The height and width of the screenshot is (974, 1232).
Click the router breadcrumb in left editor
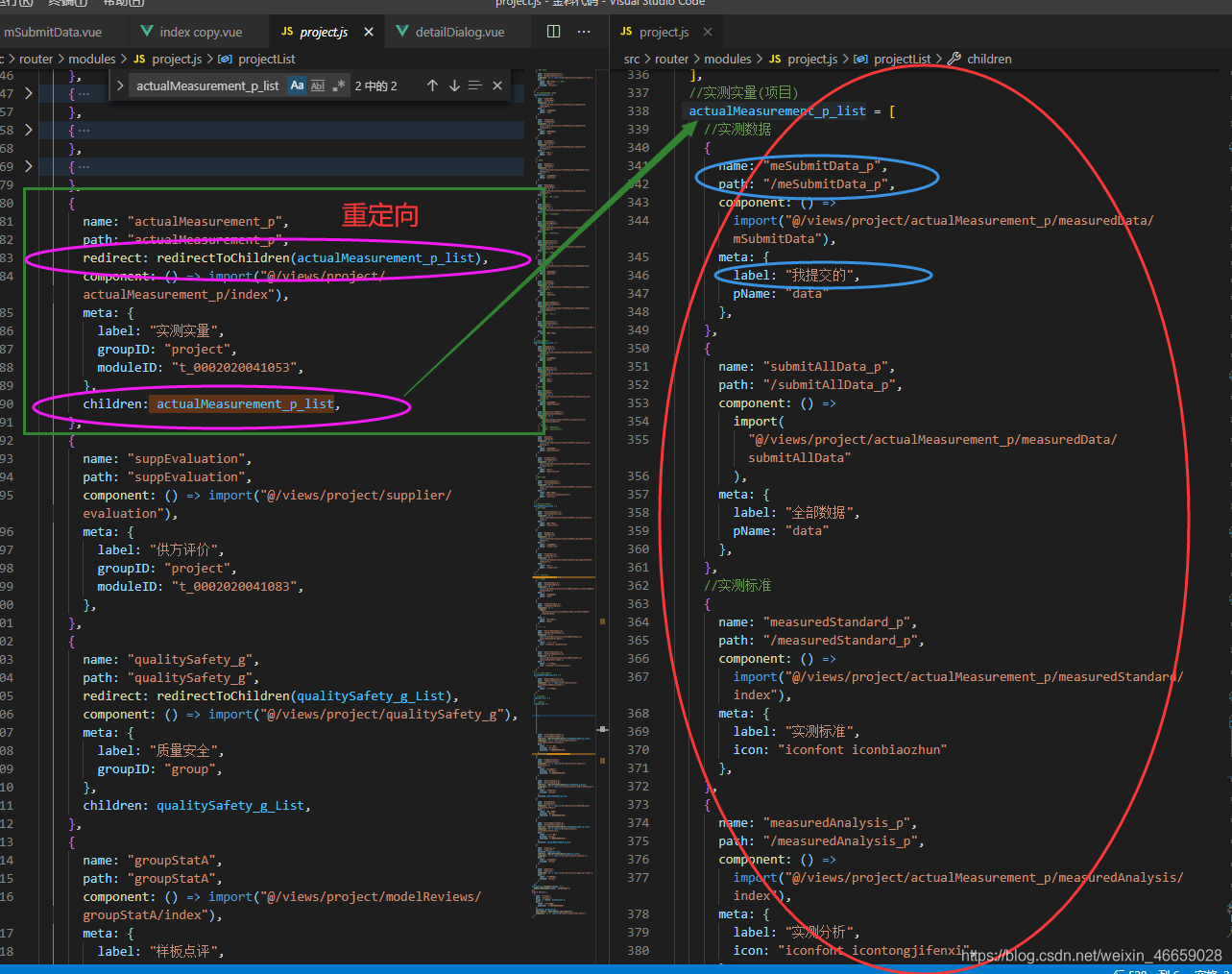pos(36,59)
